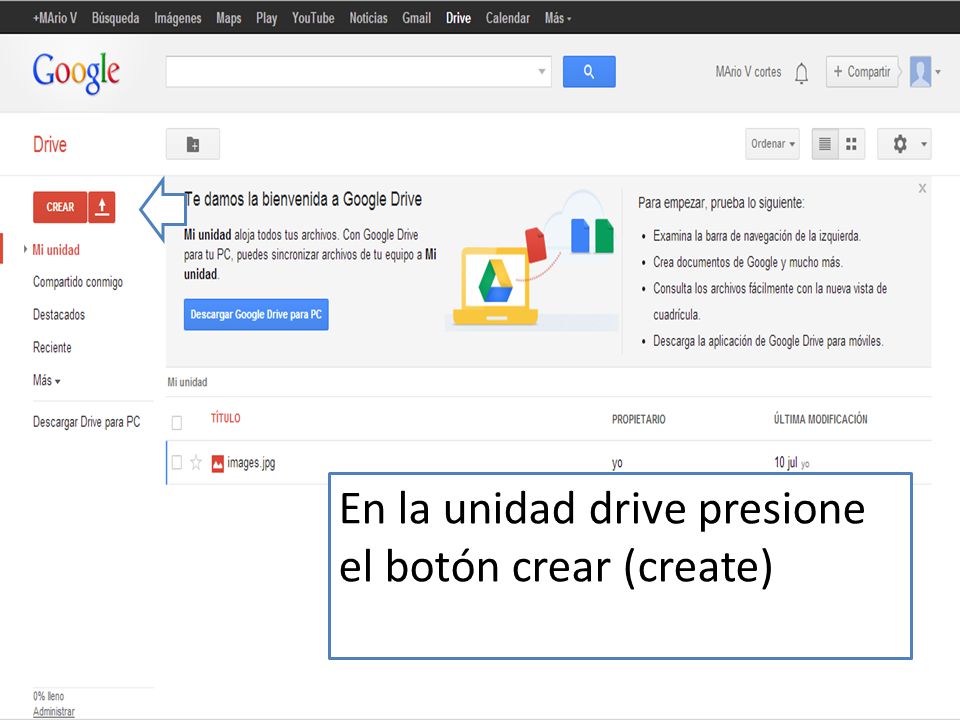Click the blue search magnifier button

[x=589, y=72]
